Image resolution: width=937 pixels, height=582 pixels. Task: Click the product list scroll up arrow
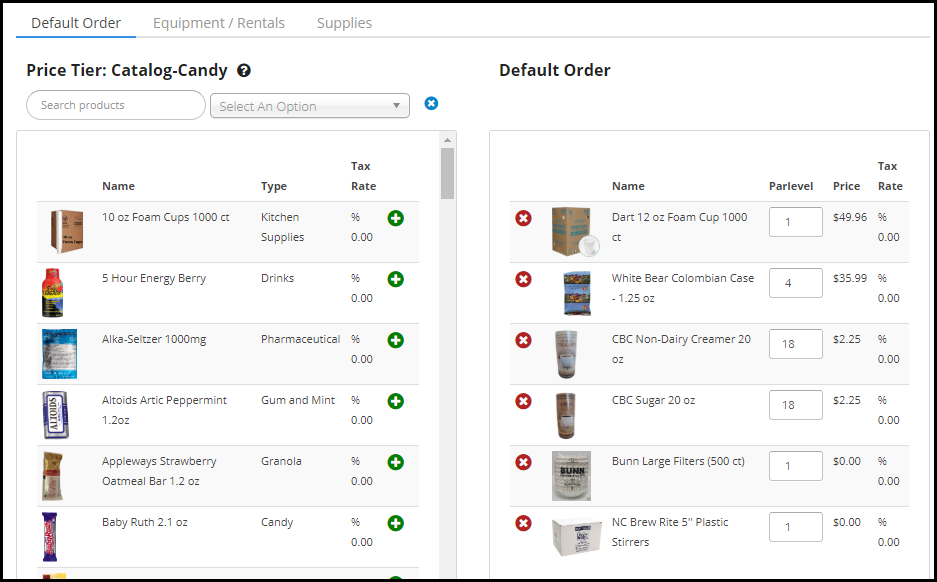448,140
